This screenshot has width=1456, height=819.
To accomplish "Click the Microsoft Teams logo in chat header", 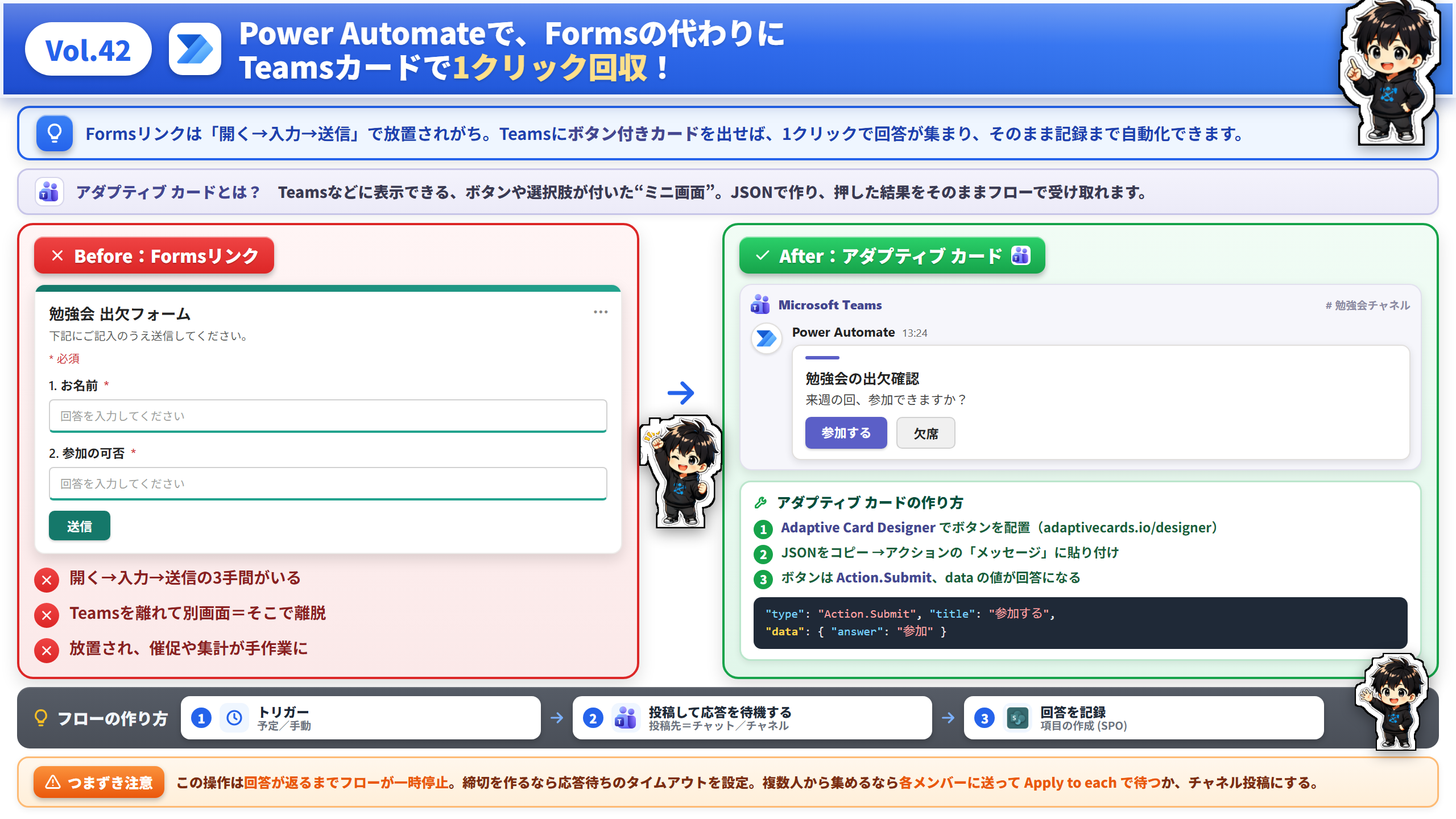I will 760,305.
